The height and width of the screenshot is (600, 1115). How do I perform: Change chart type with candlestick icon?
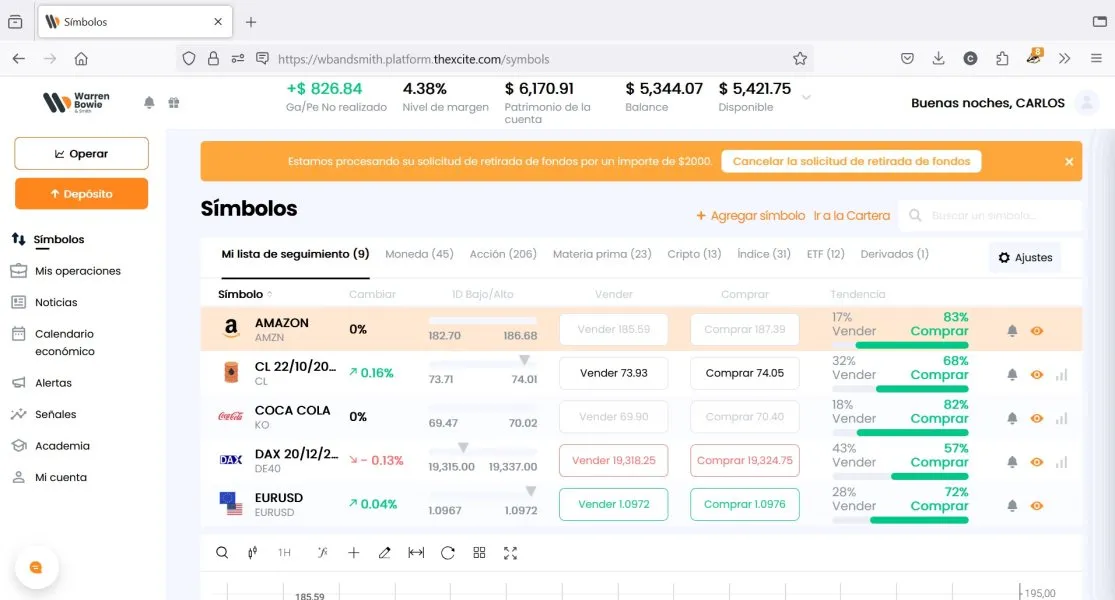(252, 552)
